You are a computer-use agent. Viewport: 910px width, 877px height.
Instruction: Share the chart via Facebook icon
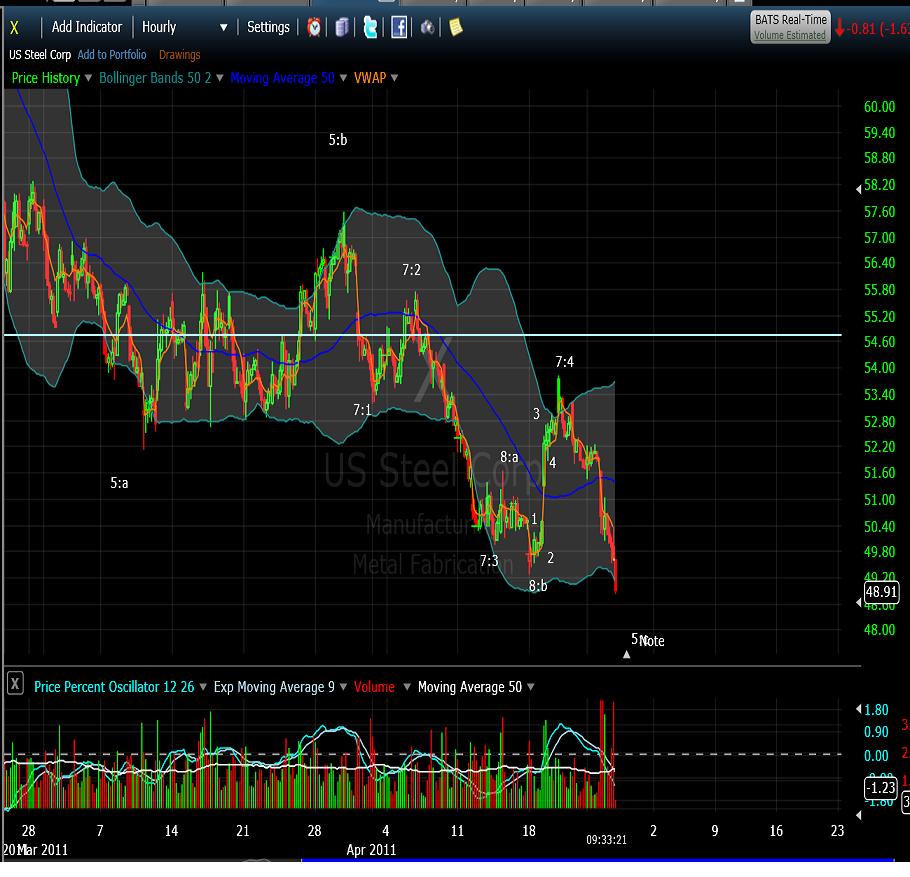click(399, 27)
